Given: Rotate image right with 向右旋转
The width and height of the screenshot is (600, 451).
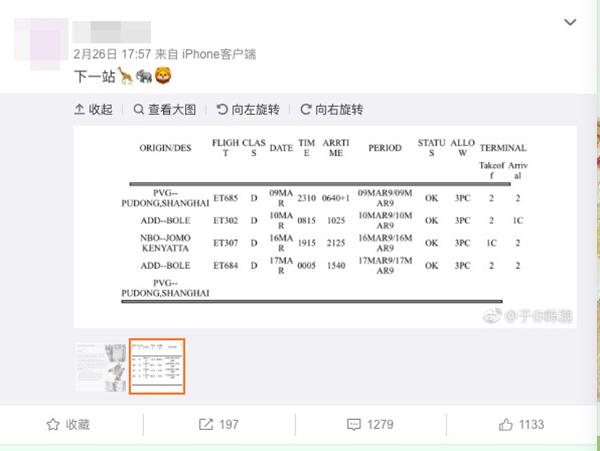Looking at the screenshot, I should (332, 110).
